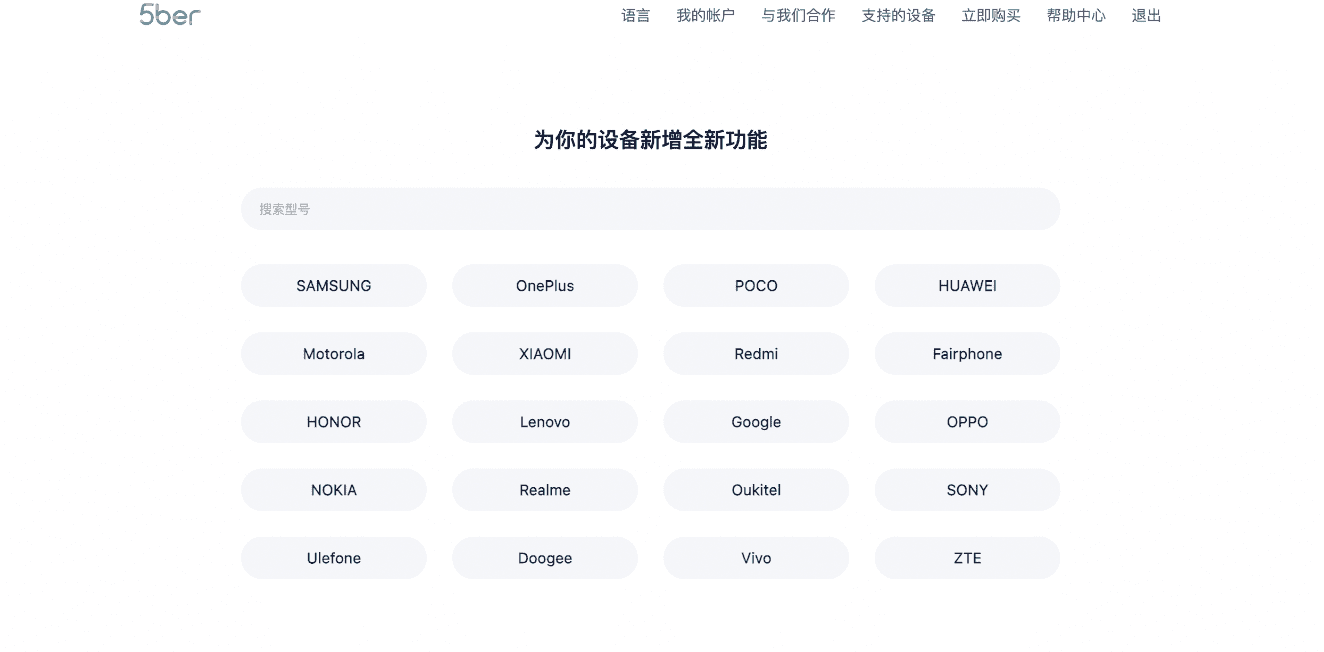The image size is (1324, 652).
Task: Select the Doogee brand
Action: [545, 557]
